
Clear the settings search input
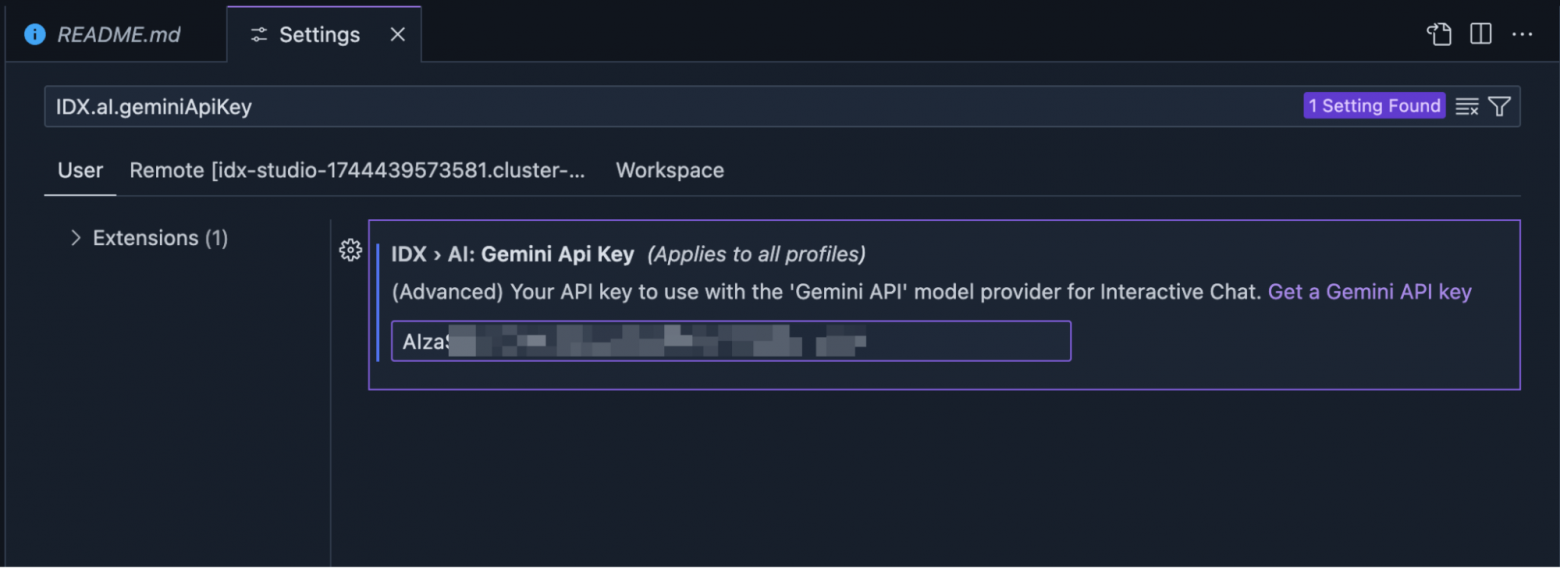click(1467, 107)
